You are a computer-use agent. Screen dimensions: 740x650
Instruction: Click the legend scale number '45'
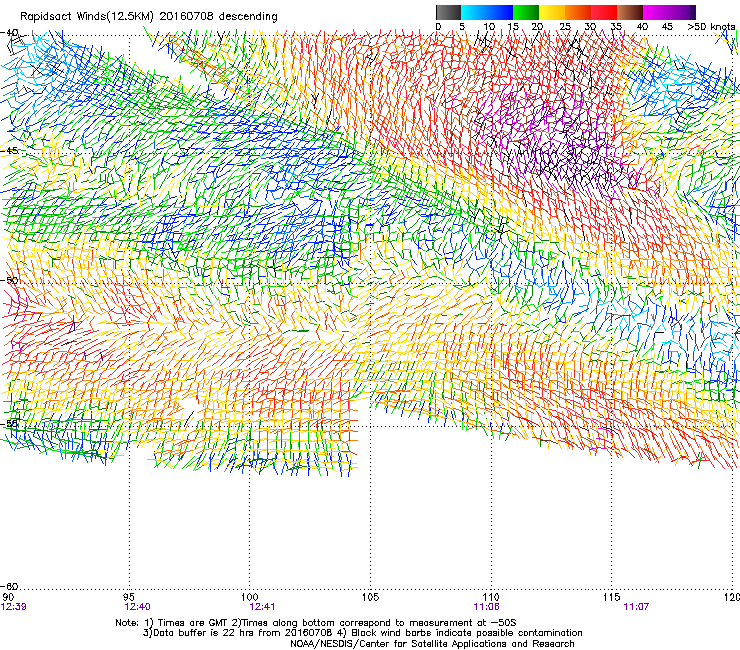[667, 27]
